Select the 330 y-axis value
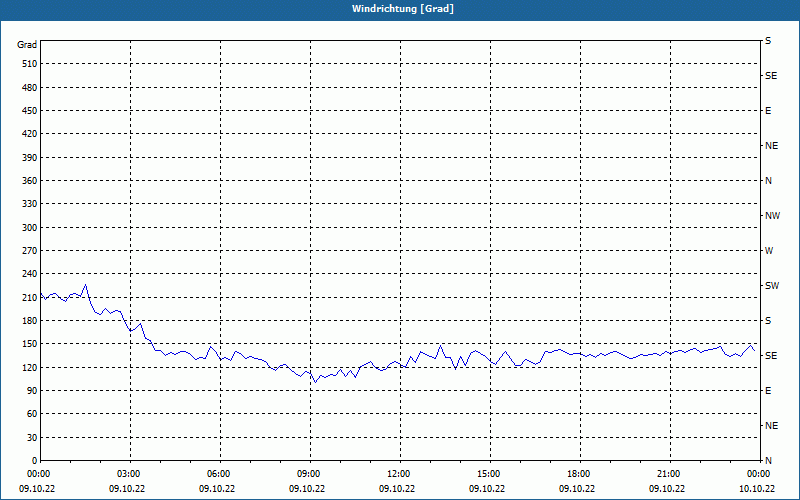This screenshot has height=500, width=800. tap(30, 204)
